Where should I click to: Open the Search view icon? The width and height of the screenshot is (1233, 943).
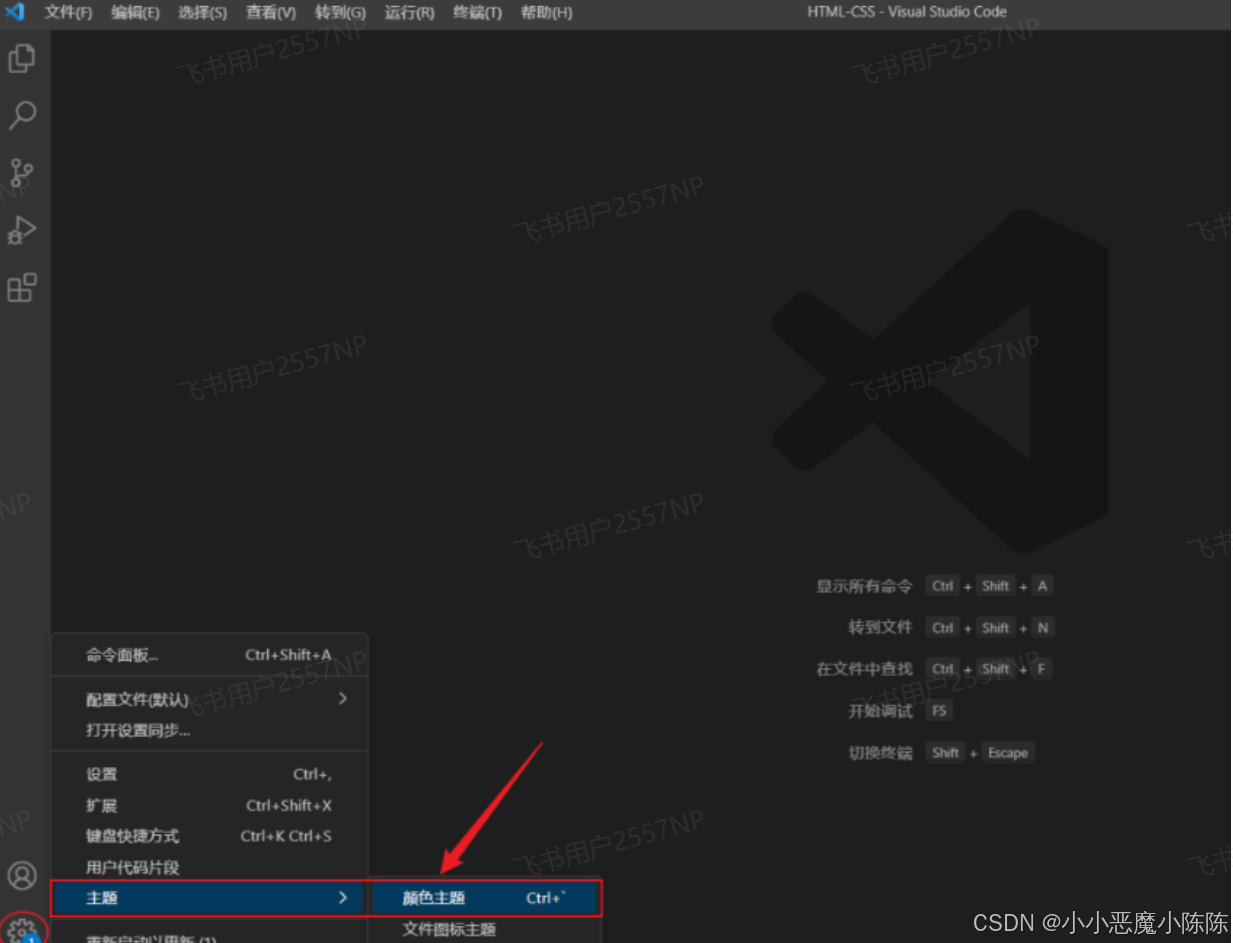22,115
